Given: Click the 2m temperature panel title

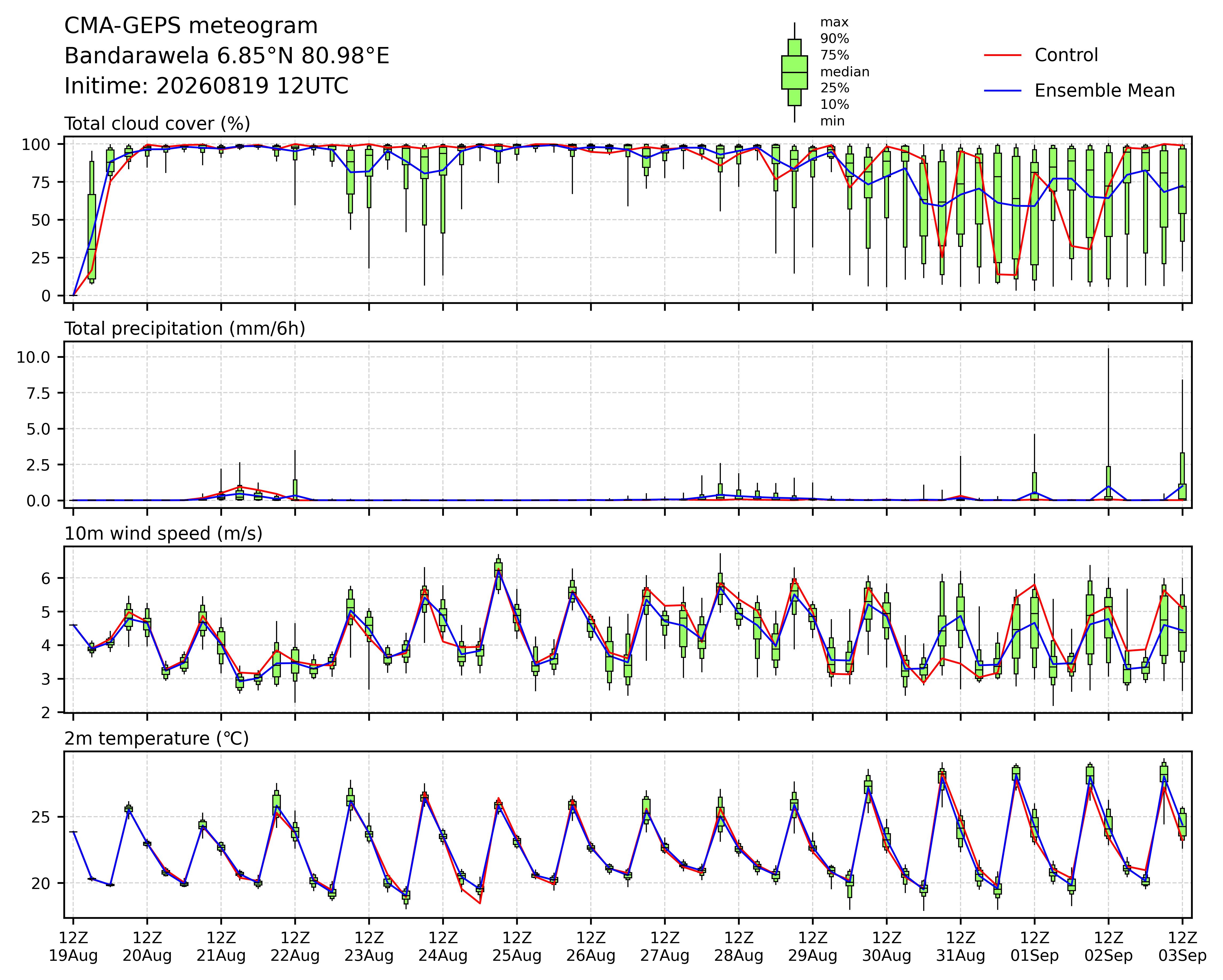Looking at the screenshot, I should [x=156, y=738].
